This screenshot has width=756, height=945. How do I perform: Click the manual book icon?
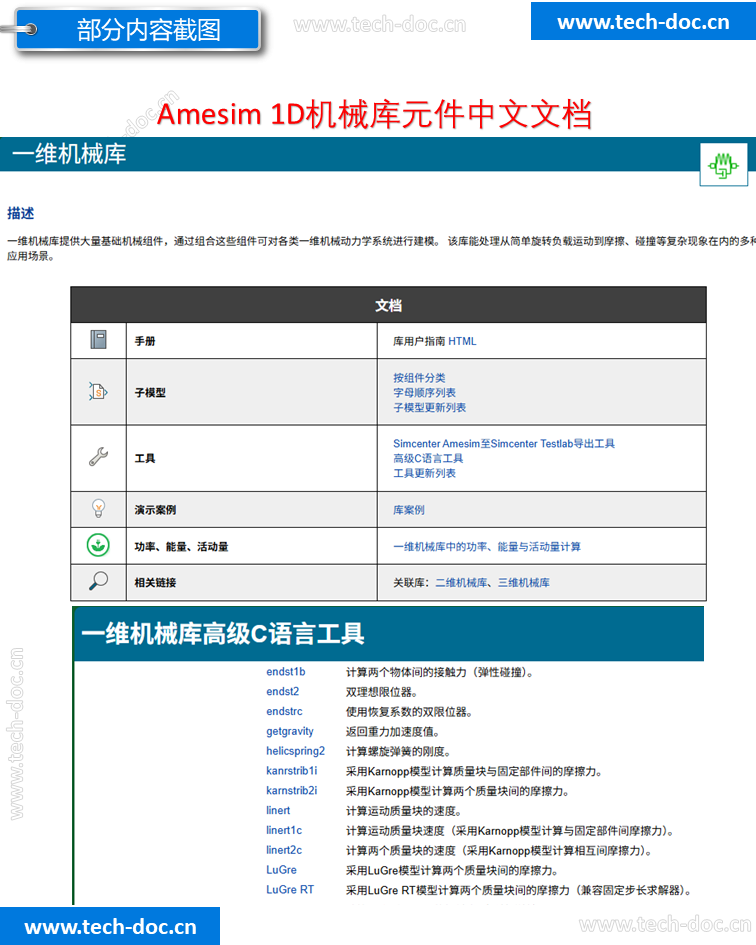click(x=98, y=340)
